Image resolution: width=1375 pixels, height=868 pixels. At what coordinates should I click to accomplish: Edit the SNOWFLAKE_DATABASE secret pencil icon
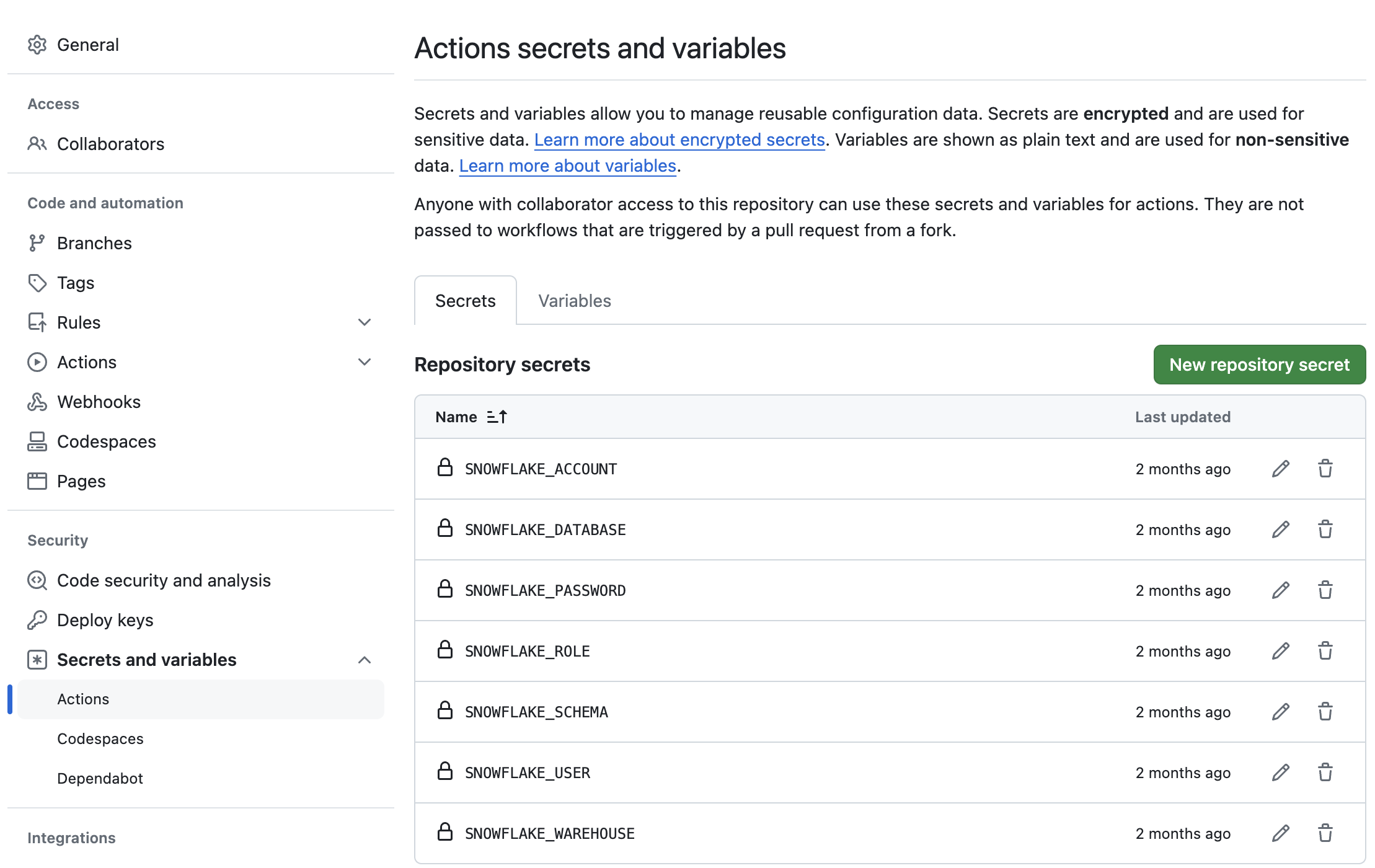(x=1281, y=529)
